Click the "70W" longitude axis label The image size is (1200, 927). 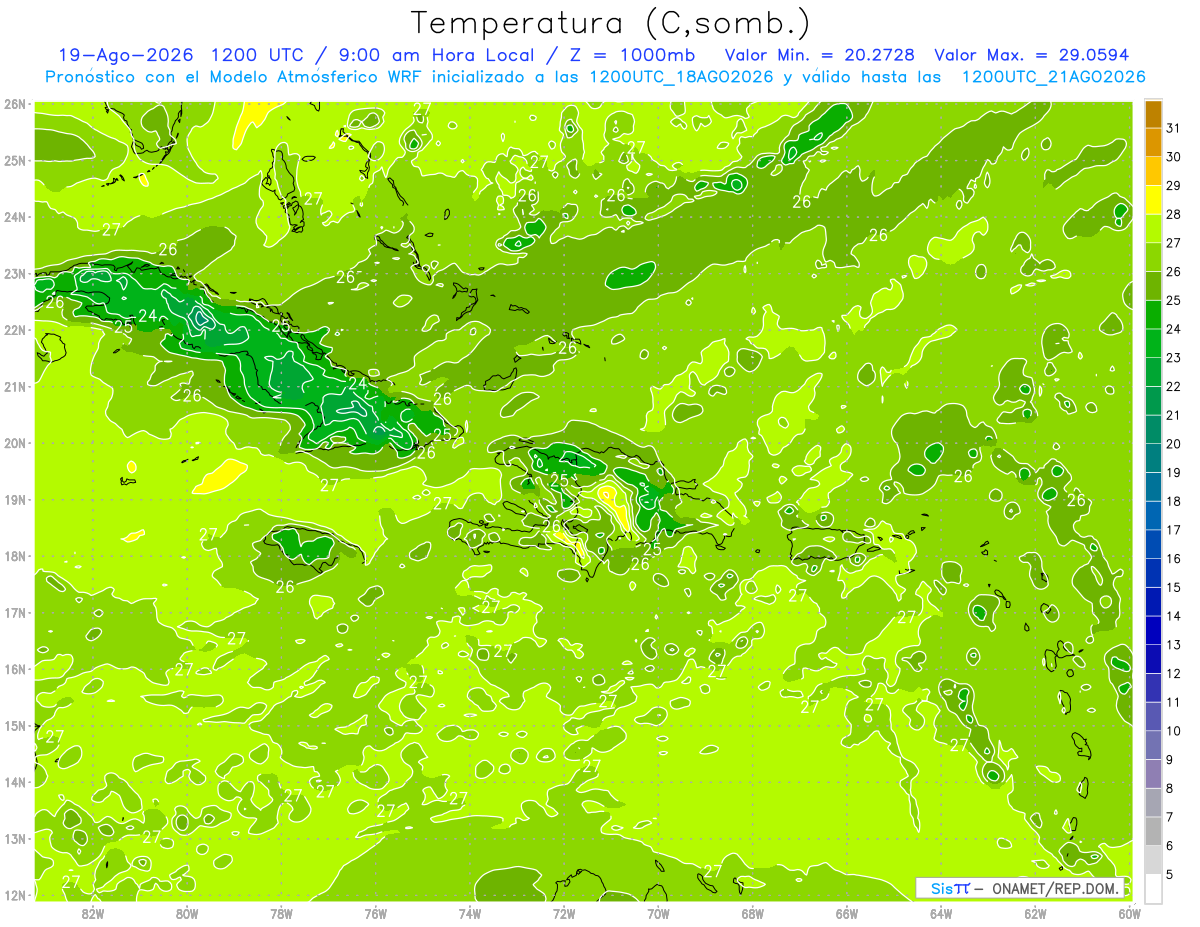(658, 913)
